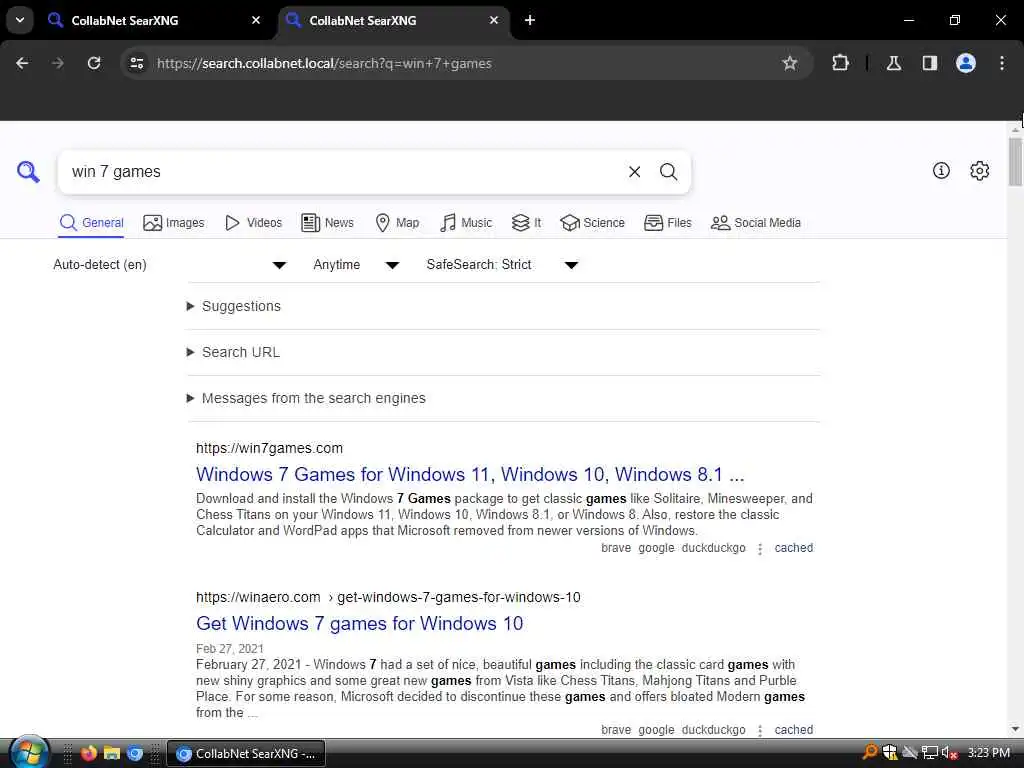Image resolution: width=1024 pixels, height=768 pixels.
Task: Open the browser profile avatar
Action: point(966,63)
